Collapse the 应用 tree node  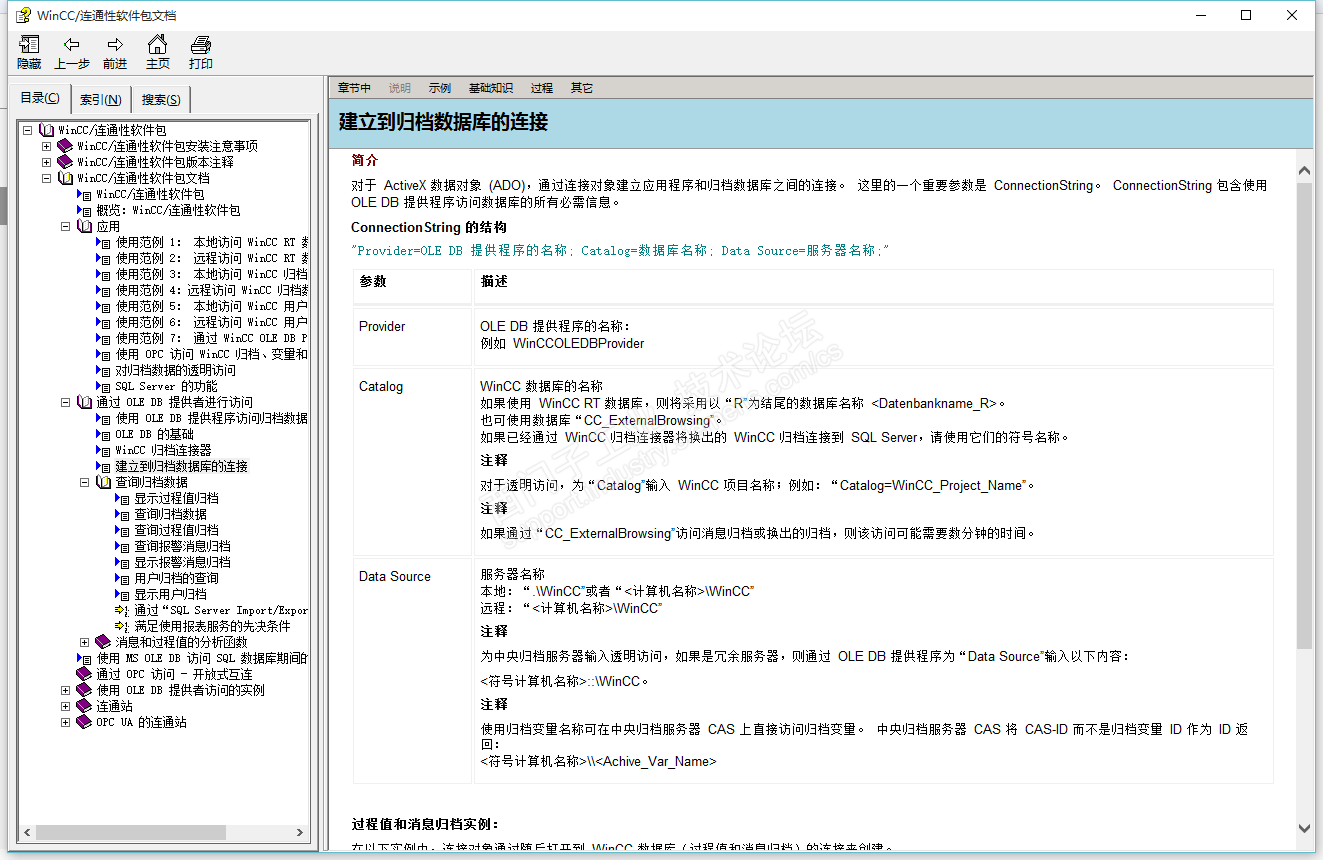coord(65,226)
